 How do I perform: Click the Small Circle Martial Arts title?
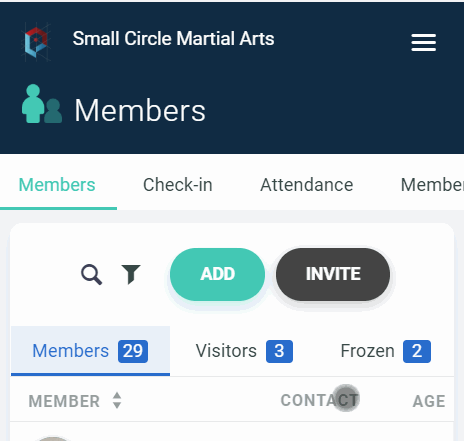pos(173,38)
